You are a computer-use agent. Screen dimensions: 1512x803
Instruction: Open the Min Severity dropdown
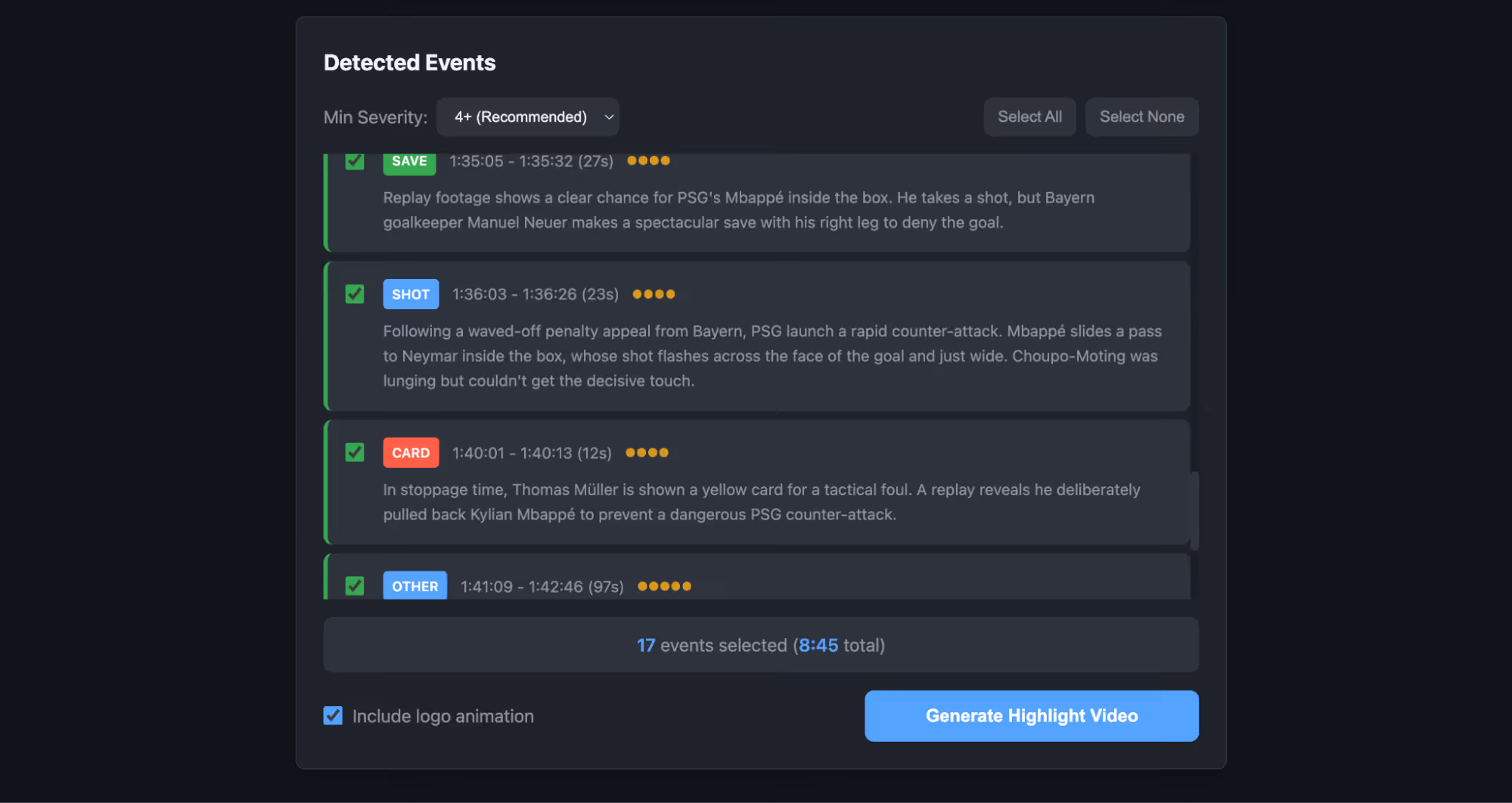527,116
